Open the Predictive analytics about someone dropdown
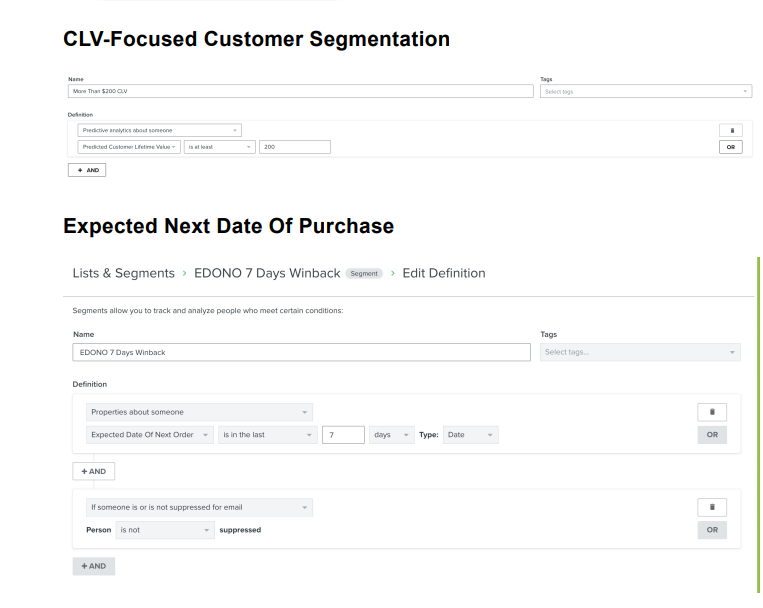Viewport: 763px width, 608px height. [x=160, y=130]
